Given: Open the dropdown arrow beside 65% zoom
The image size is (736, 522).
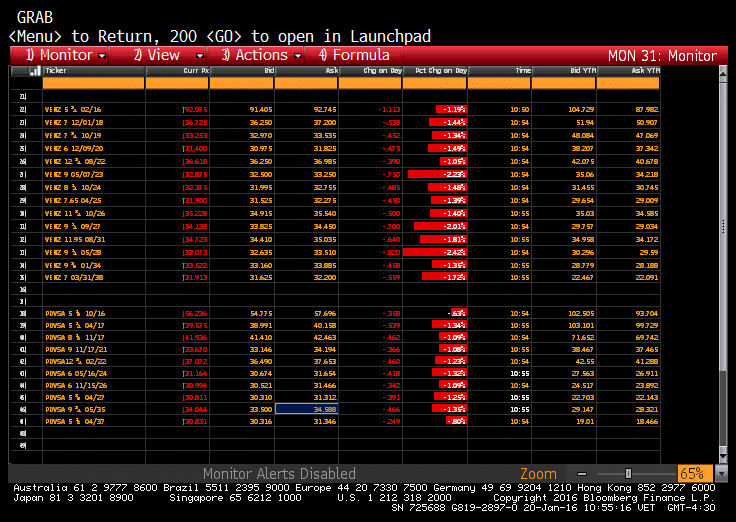Looking at the screenshot, I should 721,474.
